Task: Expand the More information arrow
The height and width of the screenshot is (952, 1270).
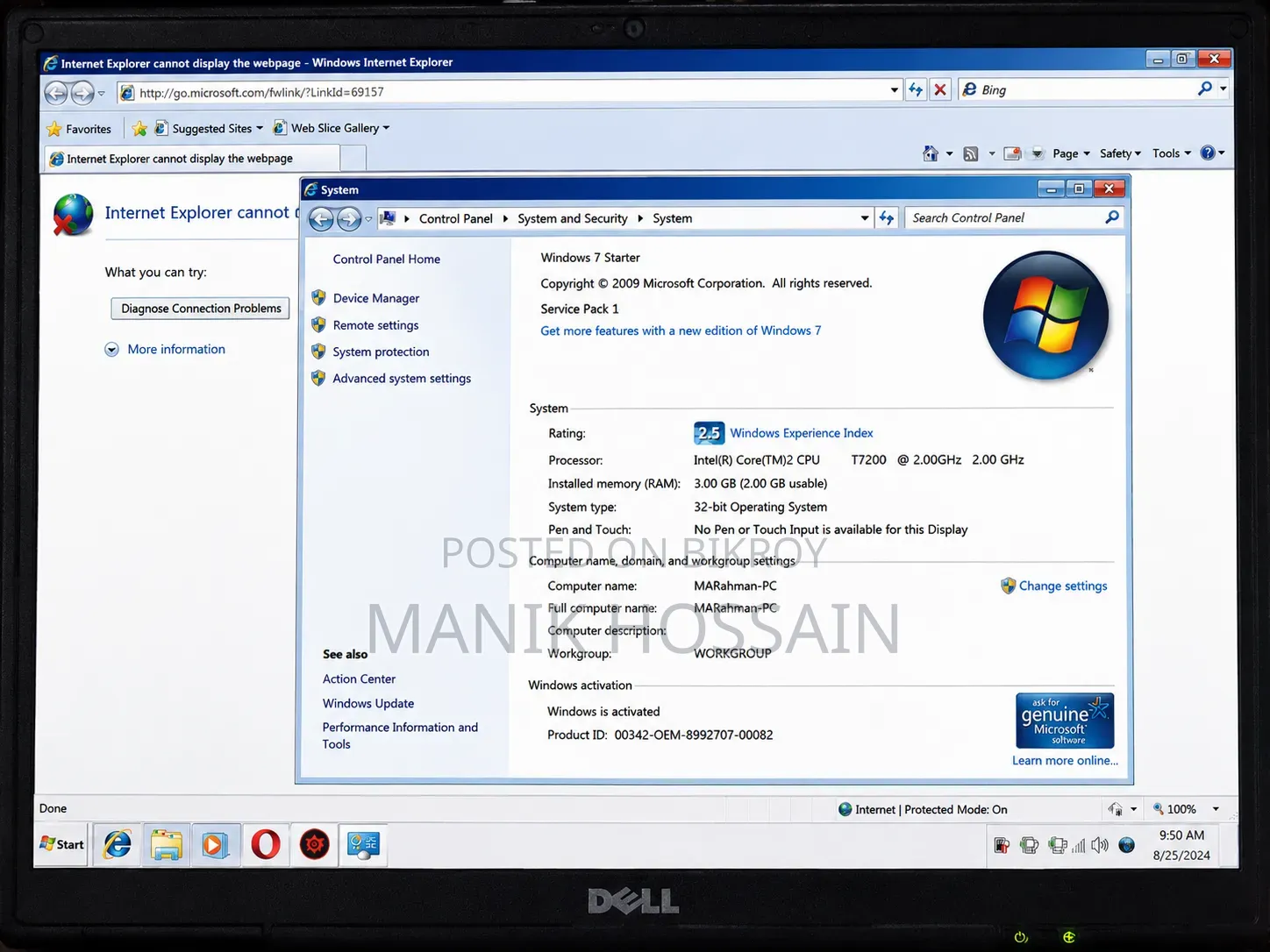Action: tap(112, 350)
